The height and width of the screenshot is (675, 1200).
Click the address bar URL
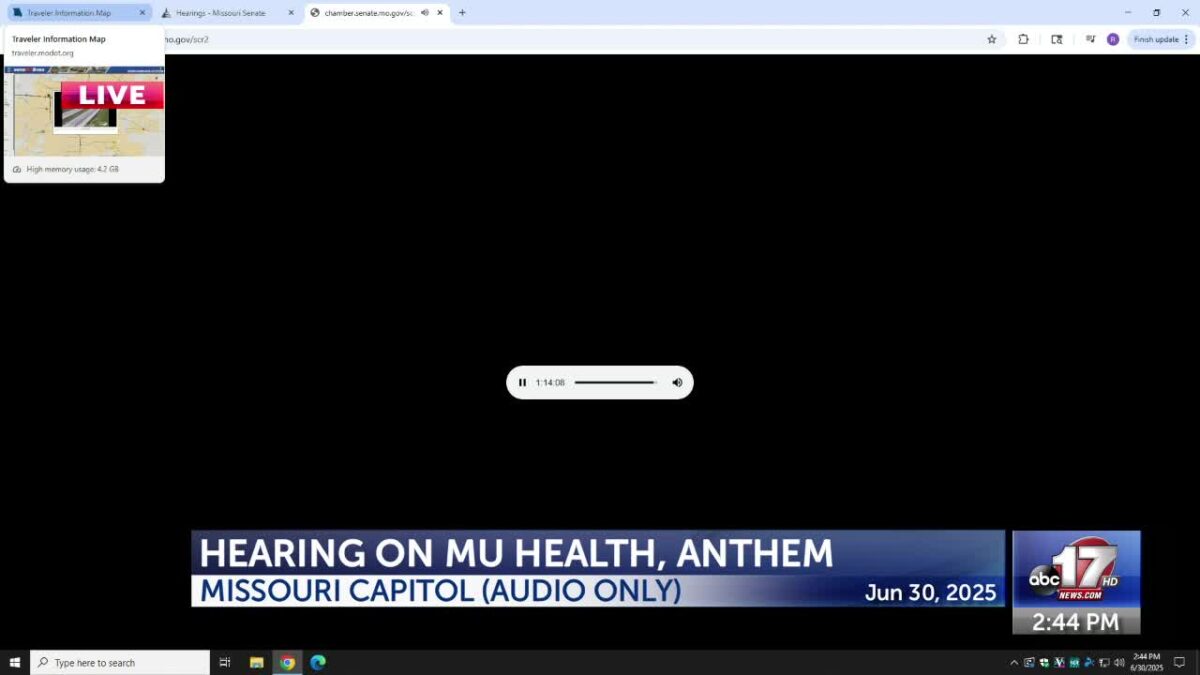(188, 39)
